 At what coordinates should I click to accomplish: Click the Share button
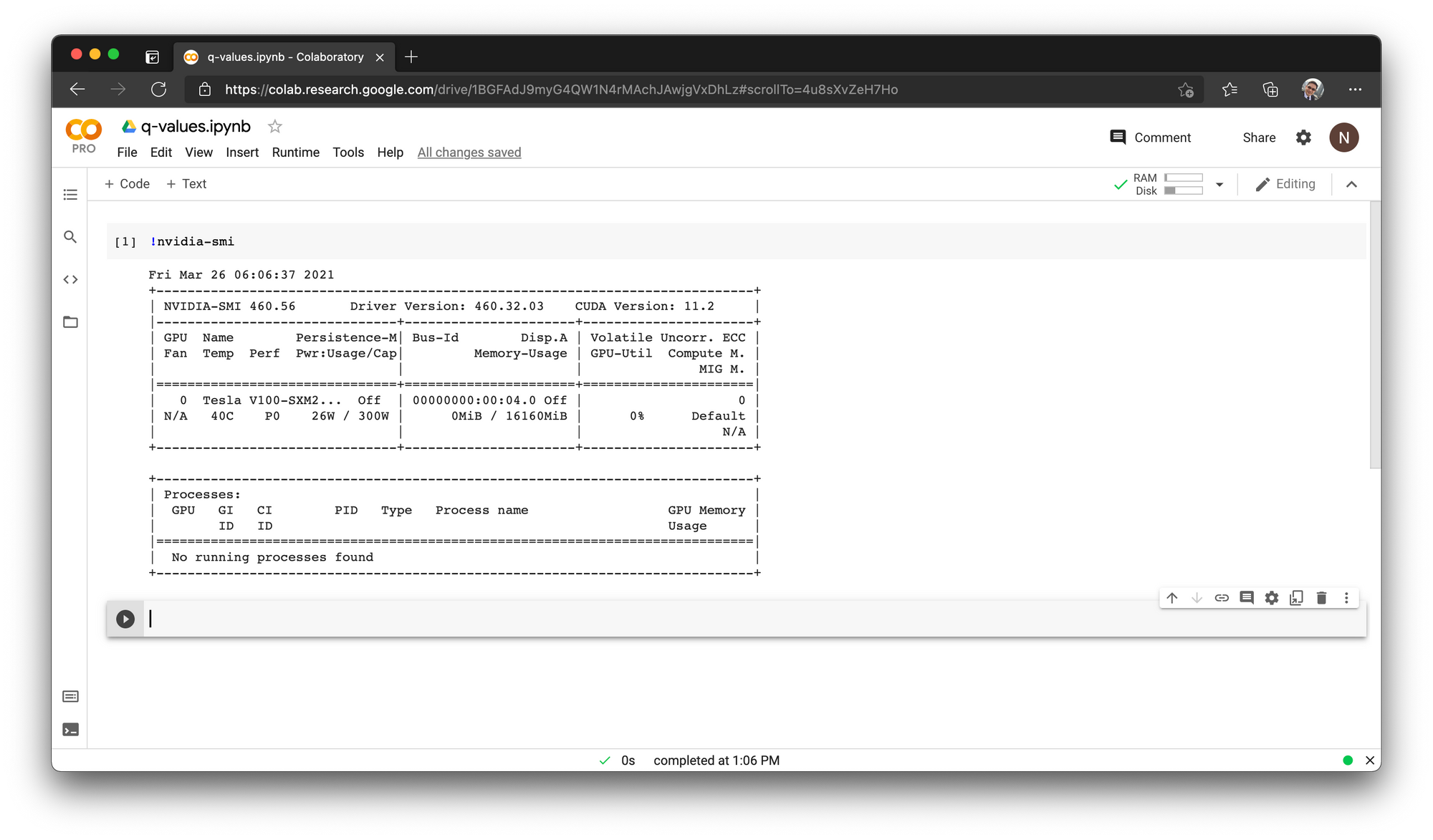1259,137
